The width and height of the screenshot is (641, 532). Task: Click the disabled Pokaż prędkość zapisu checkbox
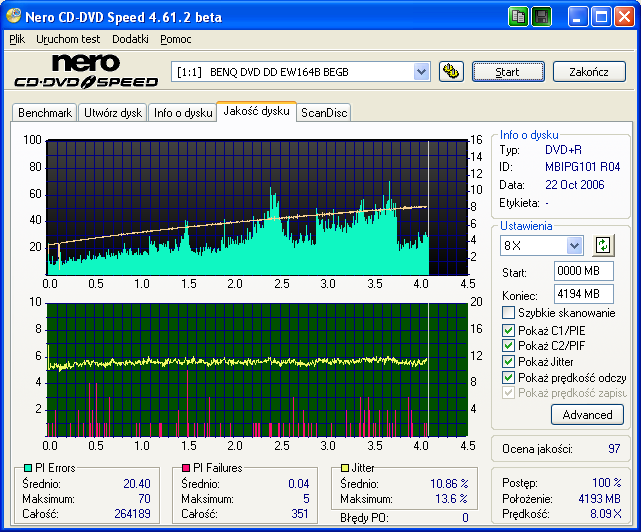[x=508, y=393]
